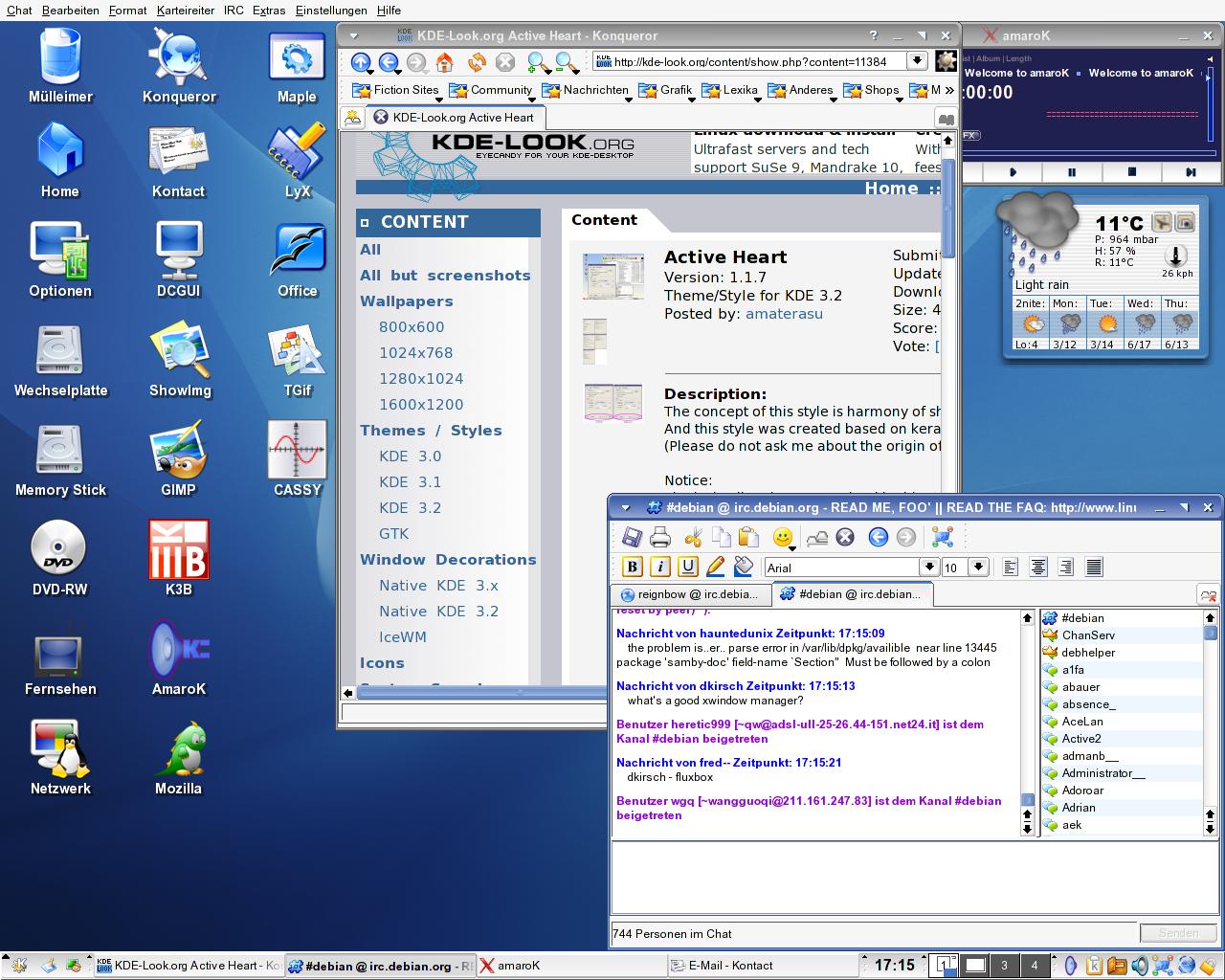Open Mülleimer trash on desktop
The height and width of the screenshot is (980, 1225).
pos(60,67)
